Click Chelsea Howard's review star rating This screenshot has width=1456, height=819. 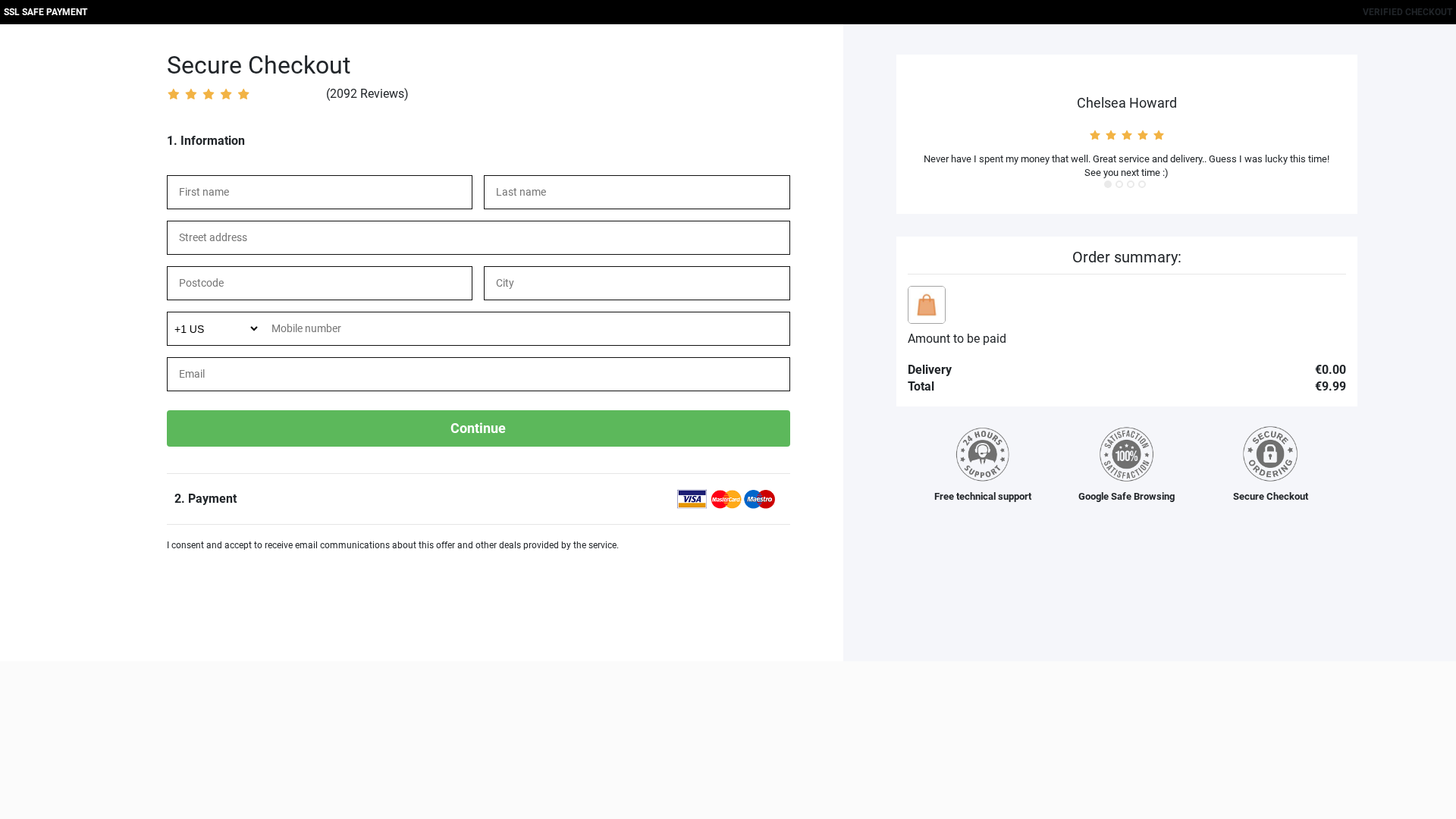coord(1127,135)
